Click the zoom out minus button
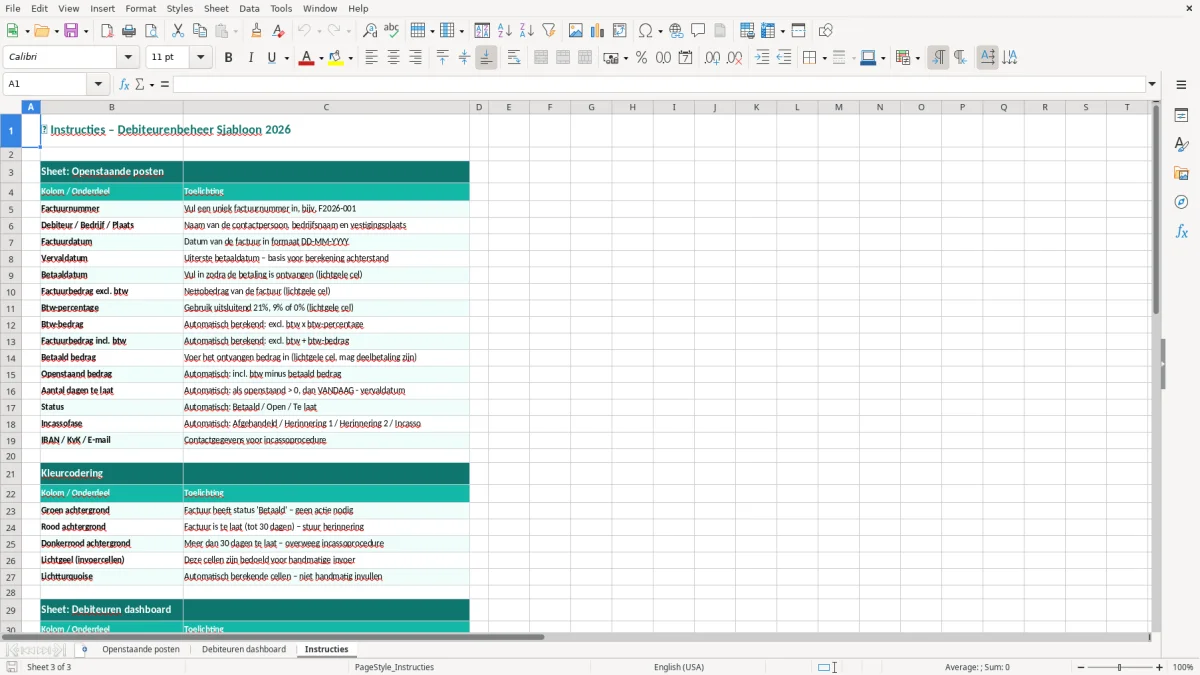1200x675 pixels. tap(1081, 667)
